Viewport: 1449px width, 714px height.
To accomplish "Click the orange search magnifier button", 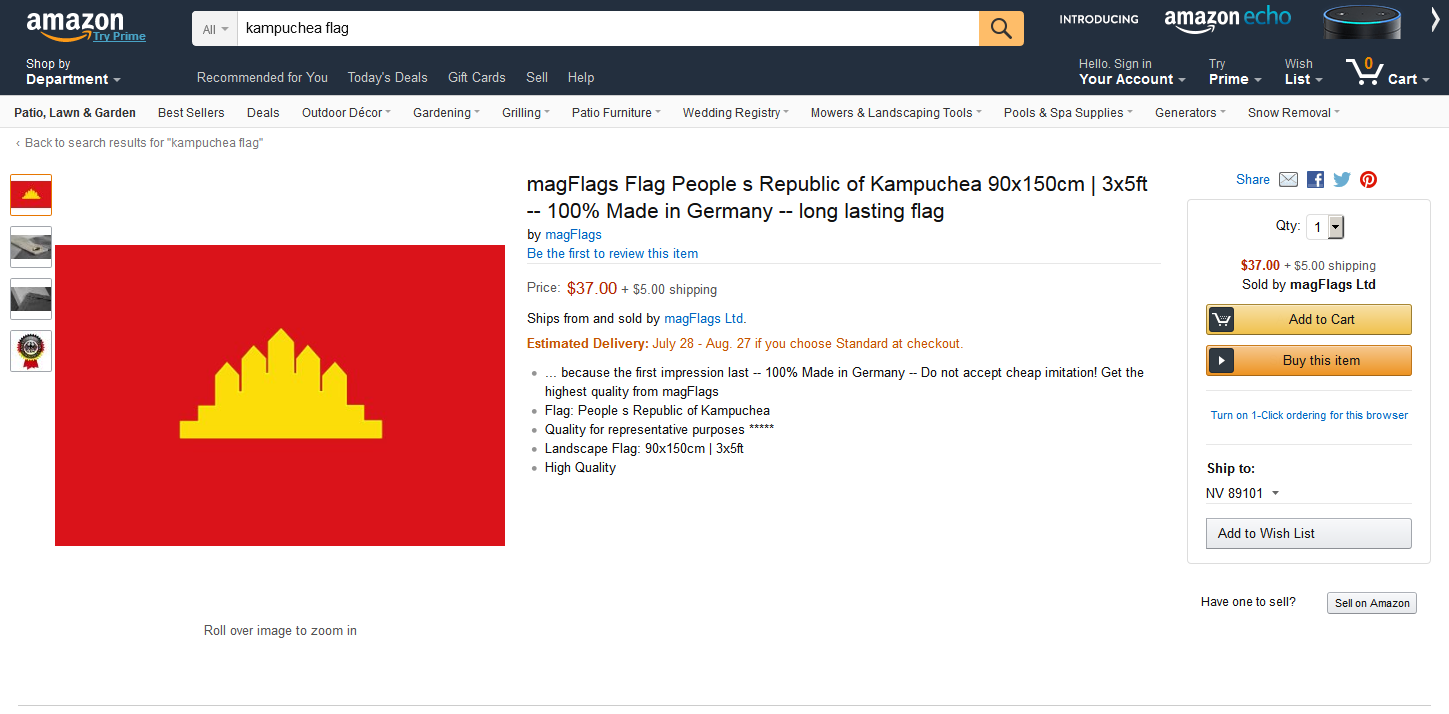I will point(1001,28).
